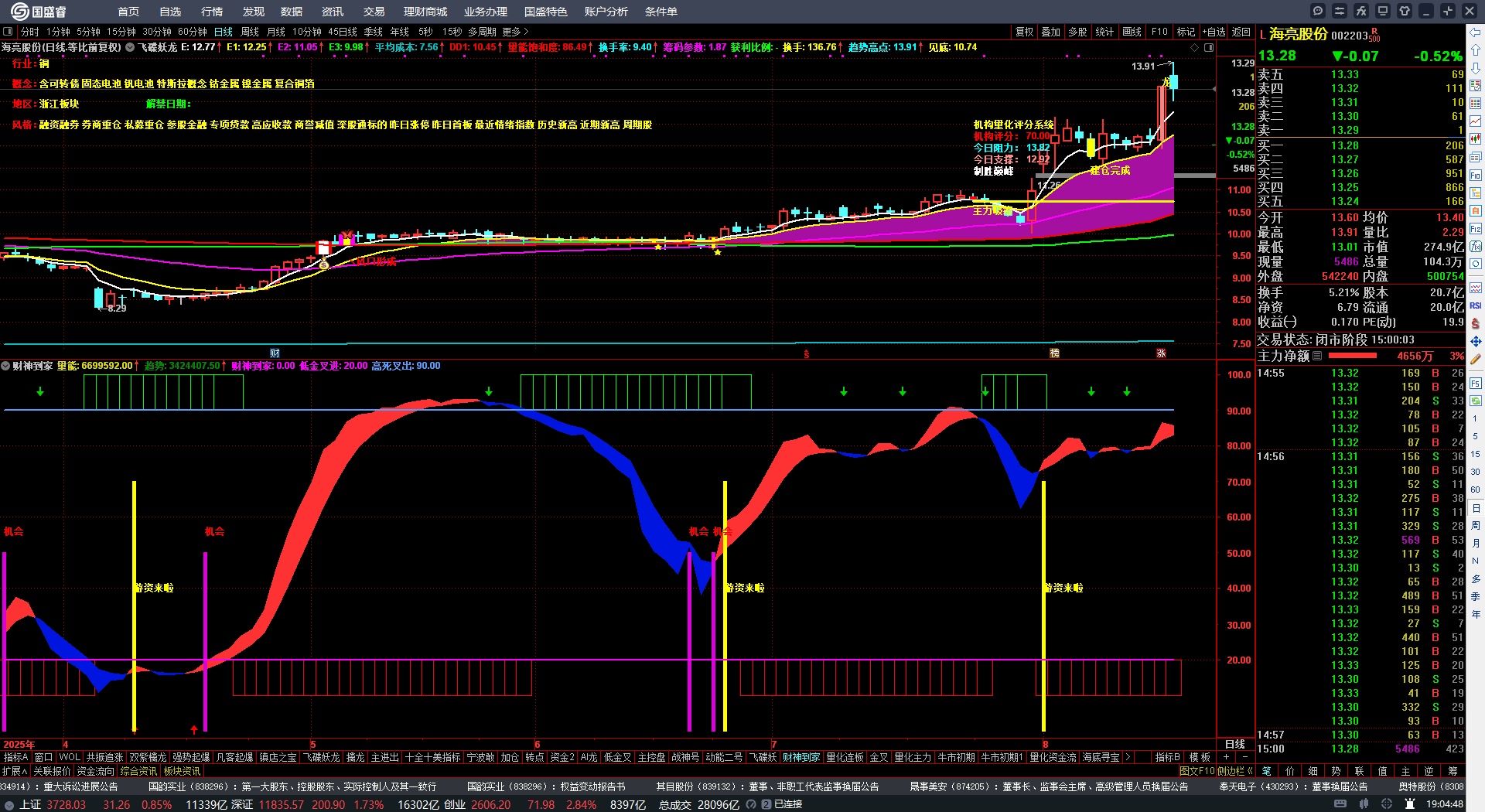The image size is (1485, 812).
Task: Open the 模板 template button
Action: [1200, 757]
